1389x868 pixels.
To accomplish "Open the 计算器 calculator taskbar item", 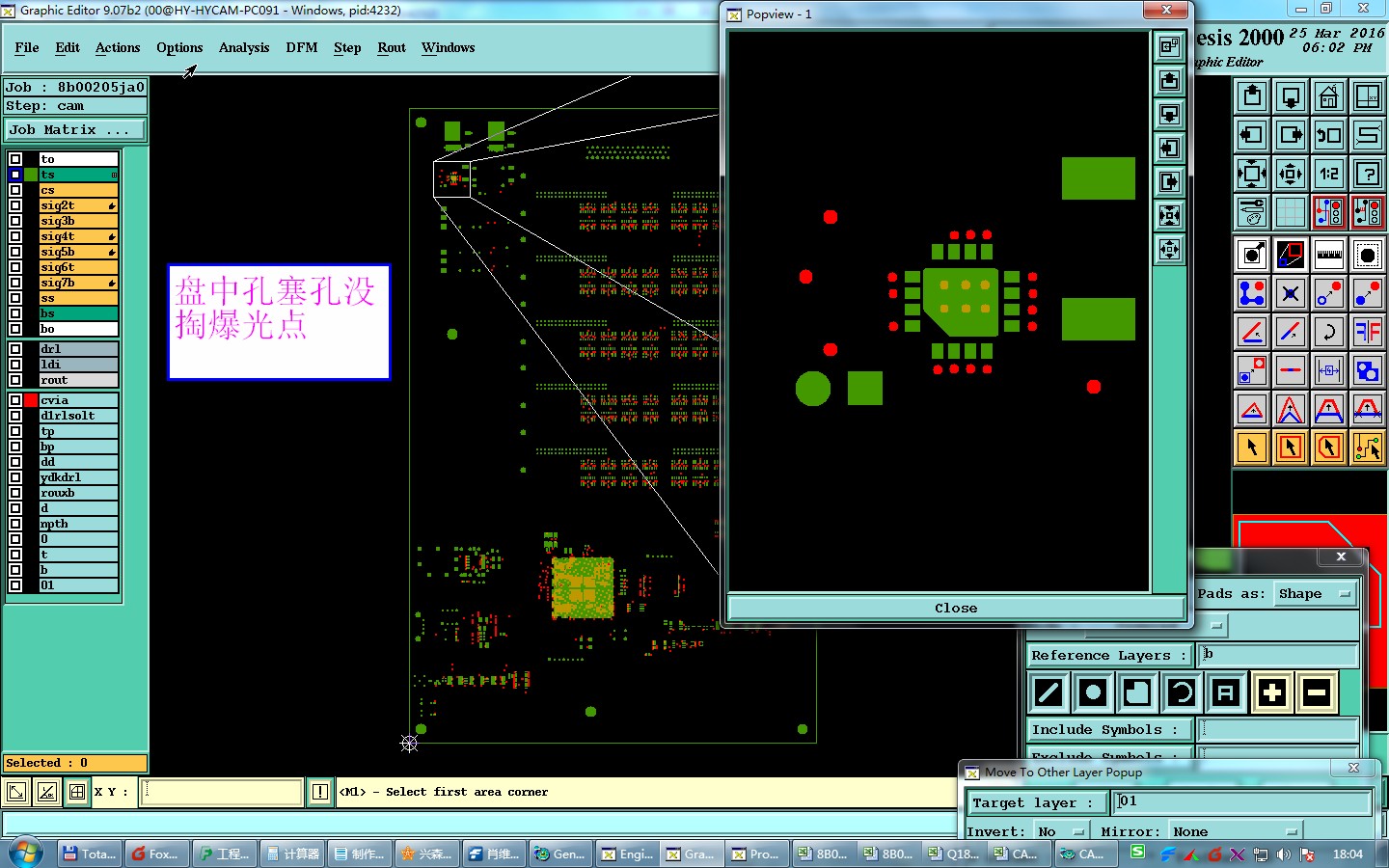I will click(x=292, y=854).
